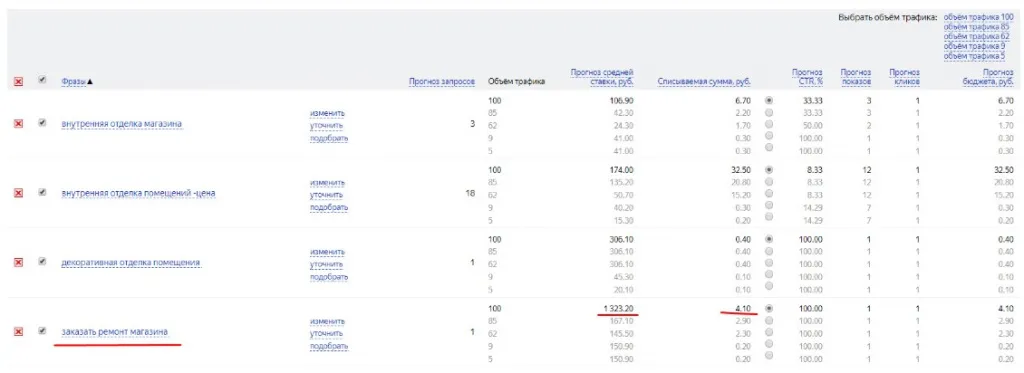
Task: Select traffic volume 62 radio for 'декоративная отделка помещения'
Action: click(769, 263)
